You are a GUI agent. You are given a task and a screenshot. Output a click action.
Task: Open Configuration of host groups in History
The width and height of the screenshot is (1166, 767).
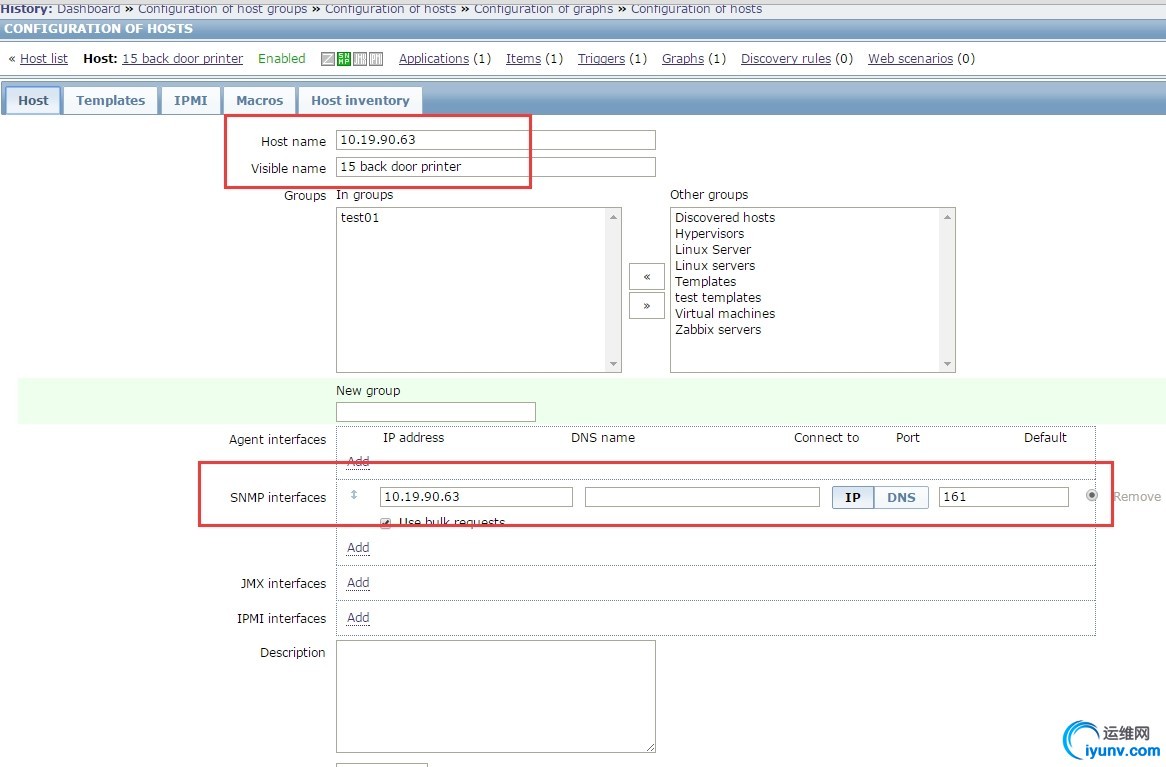[x=222, y=9]
